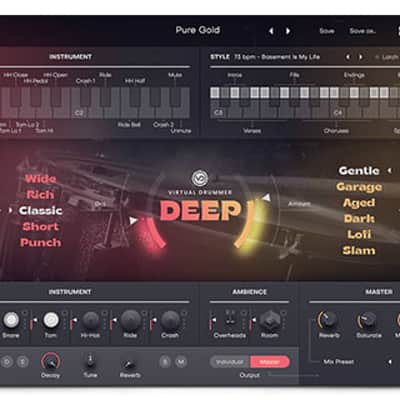Toggle small round button on Crash channel
Viewport: 400px width, 400px height.
[184, 313]
